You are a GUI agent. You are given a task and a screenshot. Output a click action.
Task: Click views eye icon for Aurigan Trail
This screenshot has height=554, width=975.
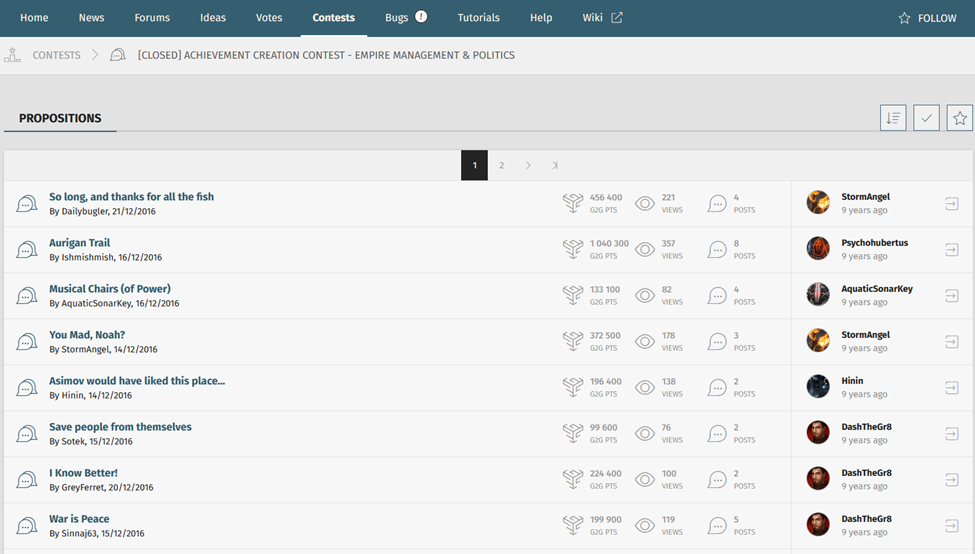click(x=645, y=249)
